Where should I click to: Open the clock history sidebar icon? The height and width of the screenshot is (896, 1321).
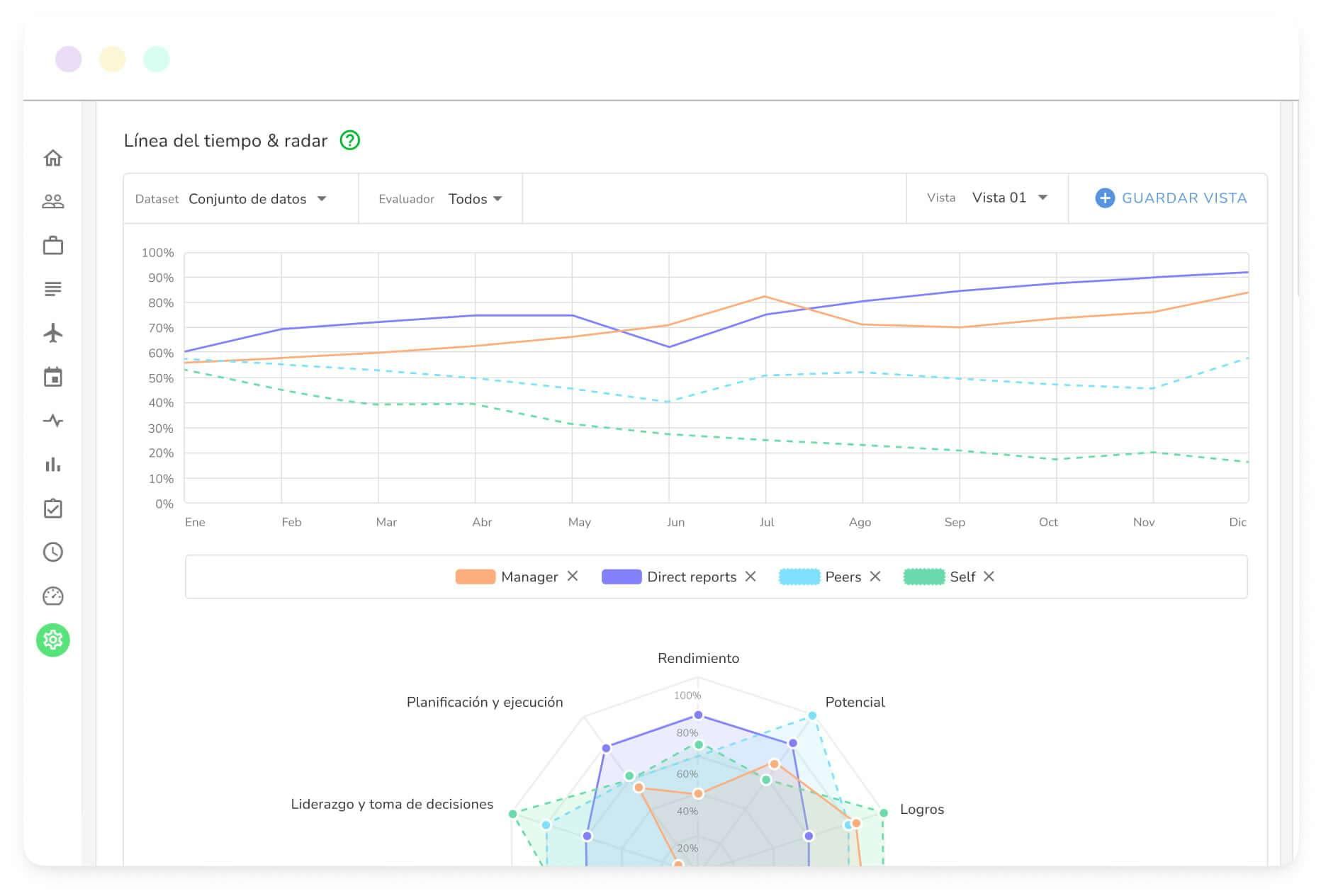pyautogui.click(x=54, y=552)
